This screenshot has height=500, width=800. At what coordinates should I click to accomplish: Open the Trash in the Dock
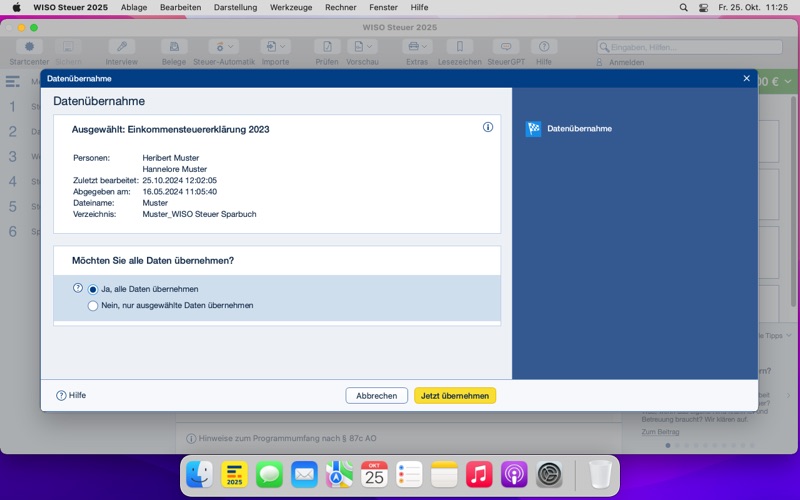click(600, 474)
